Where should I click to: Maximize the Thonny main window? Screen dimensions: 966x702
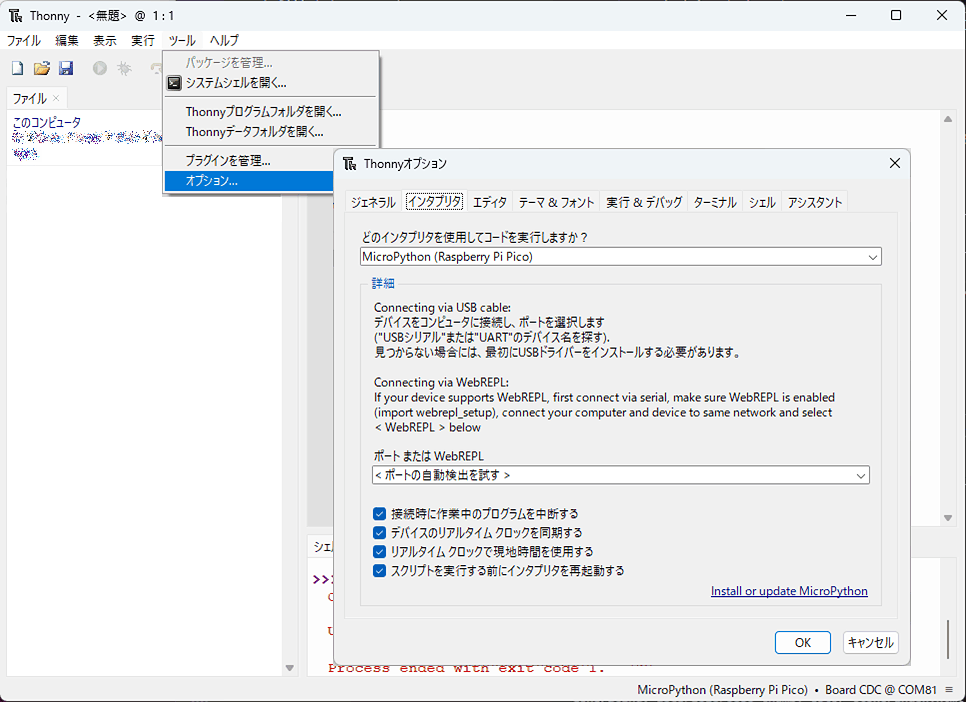(x=896, y=15)
